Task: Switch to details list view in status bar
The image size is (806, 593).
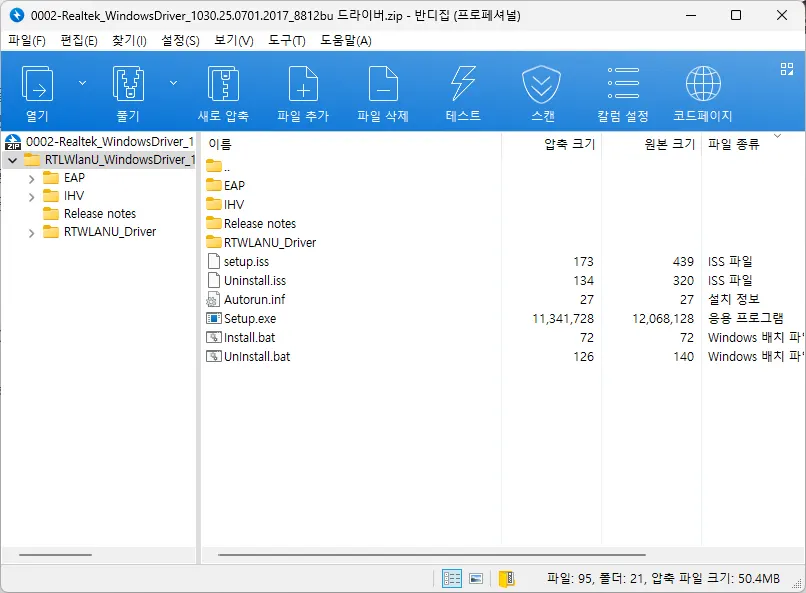Action: [452, 579]
